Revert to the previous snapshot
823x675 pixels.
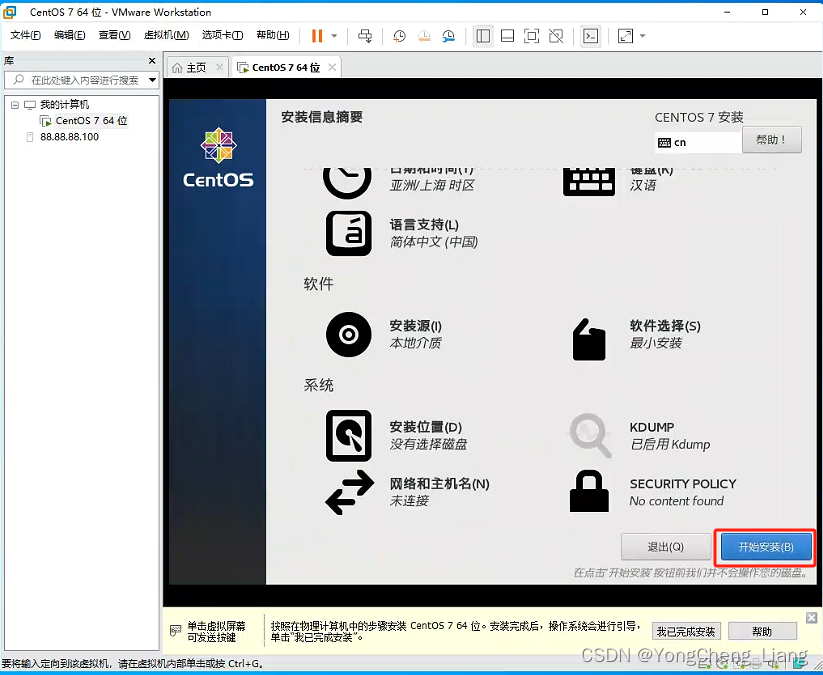(424, 36)
